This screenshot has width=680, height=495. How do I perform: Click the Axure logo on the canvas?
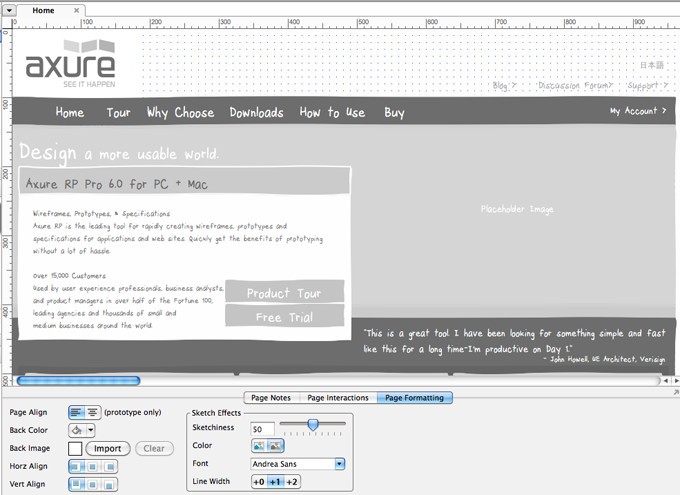pos(71,63)
